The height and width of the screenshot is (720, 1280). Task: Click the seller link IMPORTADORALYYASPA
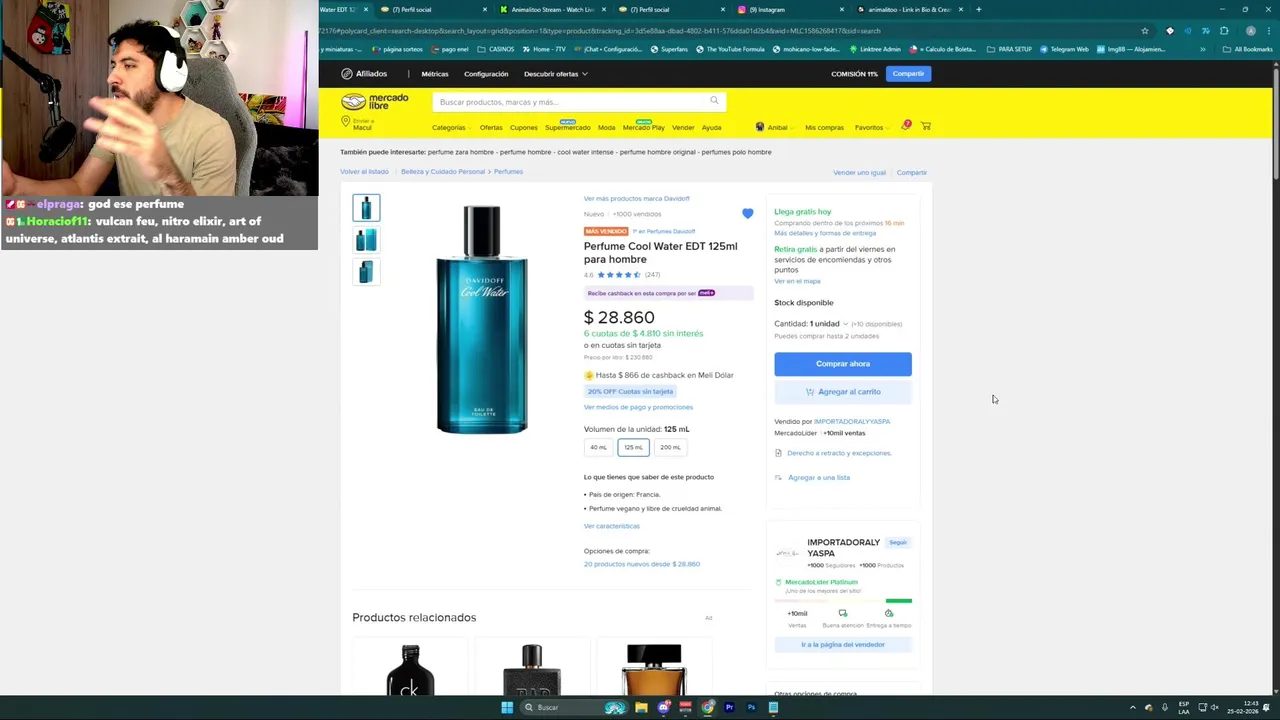pyautogui.click(x=851, y=422)
